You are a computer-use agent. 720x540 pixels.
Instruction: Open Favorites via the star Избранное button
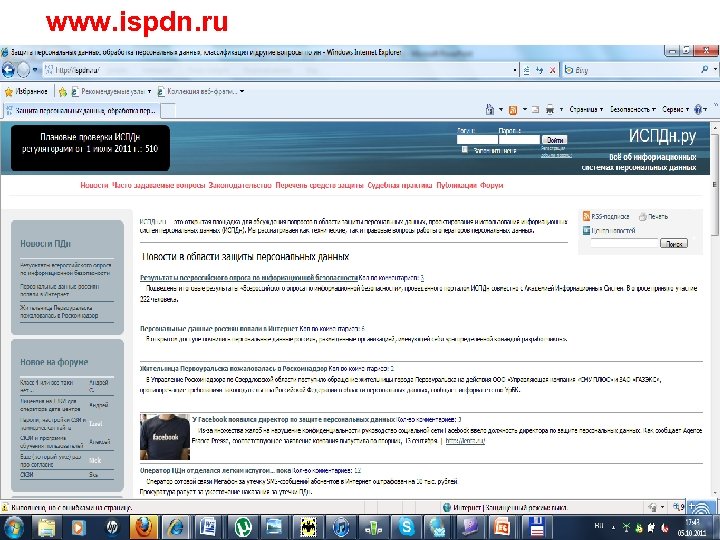[26, 91]
